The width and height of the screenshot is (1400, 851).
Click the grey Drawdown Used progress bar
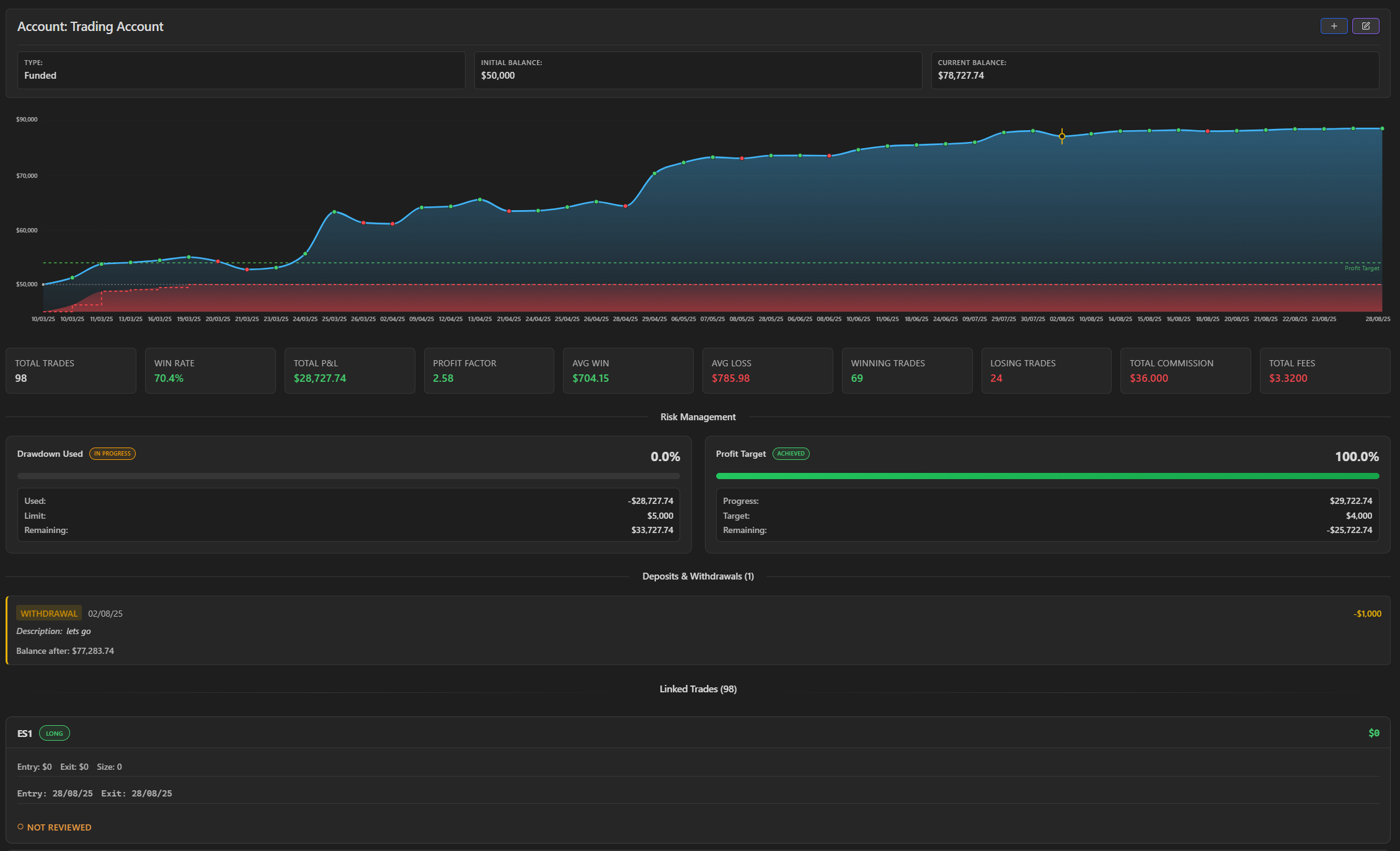coord(348,476)
